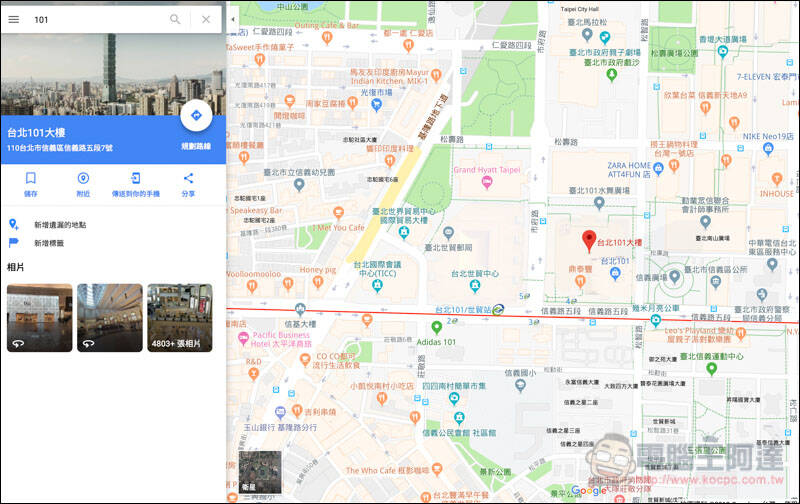Click the 光復市場 shopping cart marker

pyautogui.click(x=377, y=105)
